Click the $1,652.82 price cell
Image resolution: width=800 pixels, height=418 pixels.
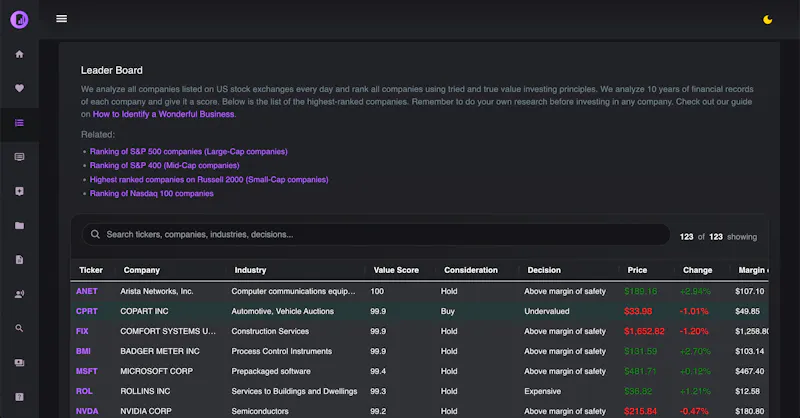point(644,331)
